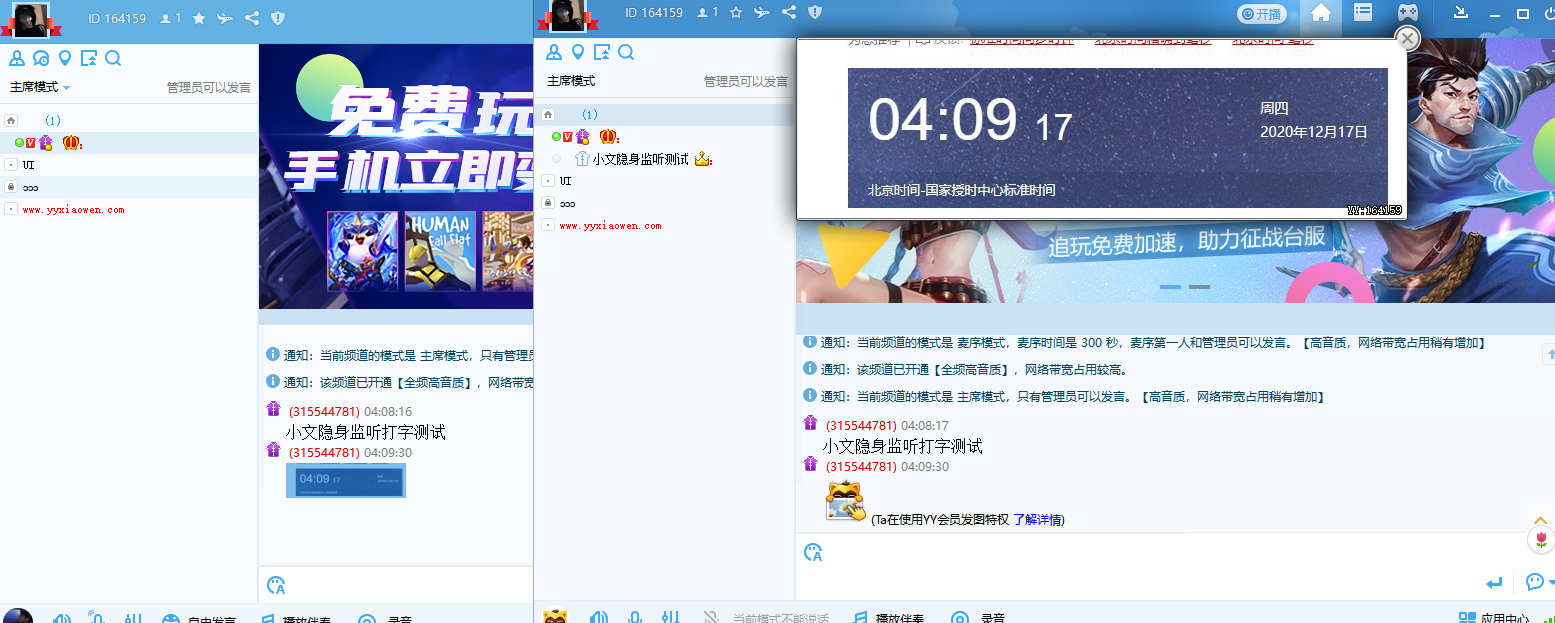This screenshot has height=623, width=1555.
Task: Expand the chat bubble dropdown near send
Action: point(1550,582)
